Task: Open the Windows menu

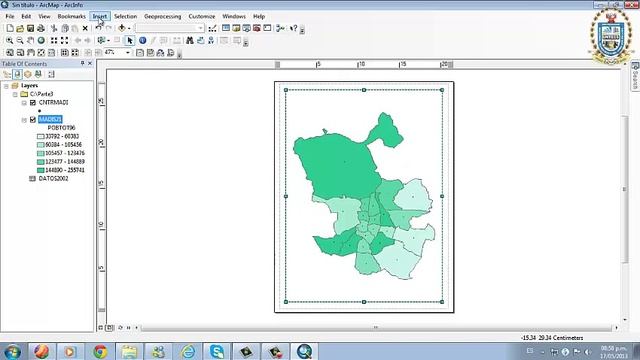Action: (x=234, y=16)
